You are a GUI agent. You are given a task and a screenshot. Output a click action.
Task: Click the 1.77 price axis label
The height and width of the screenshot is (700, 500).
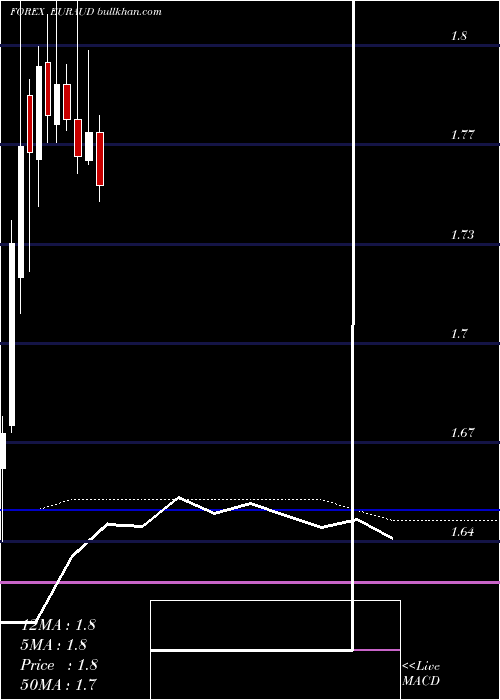(x=463, y=134)
